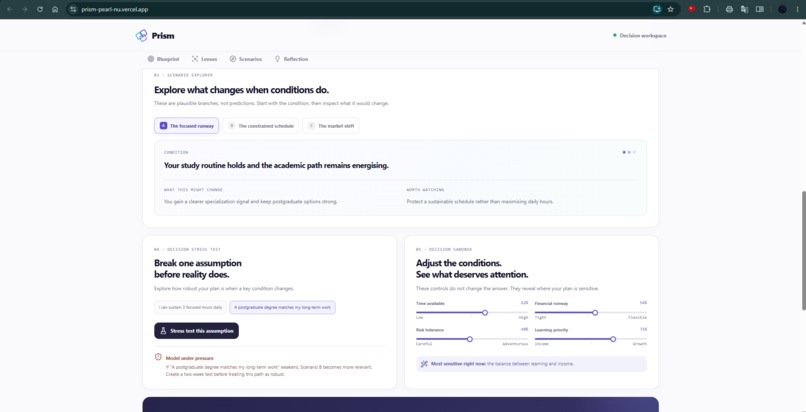Click 'Explore how robust your plan is' description
Image resolution: width=806 pixels, height=412 pixels.
224,289
